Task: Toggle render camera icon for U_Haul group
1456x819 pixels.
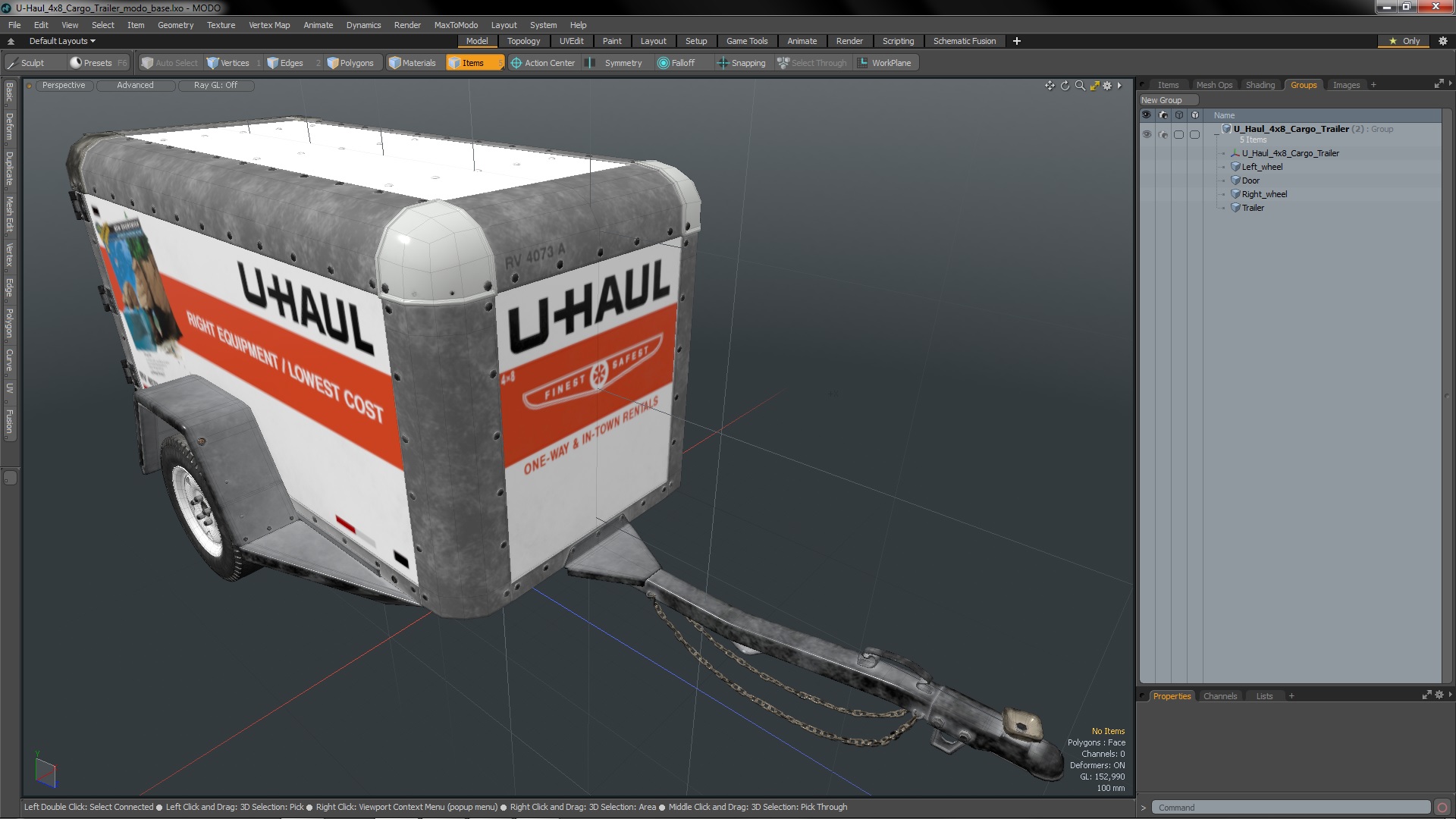Action: coord(1163,134)
